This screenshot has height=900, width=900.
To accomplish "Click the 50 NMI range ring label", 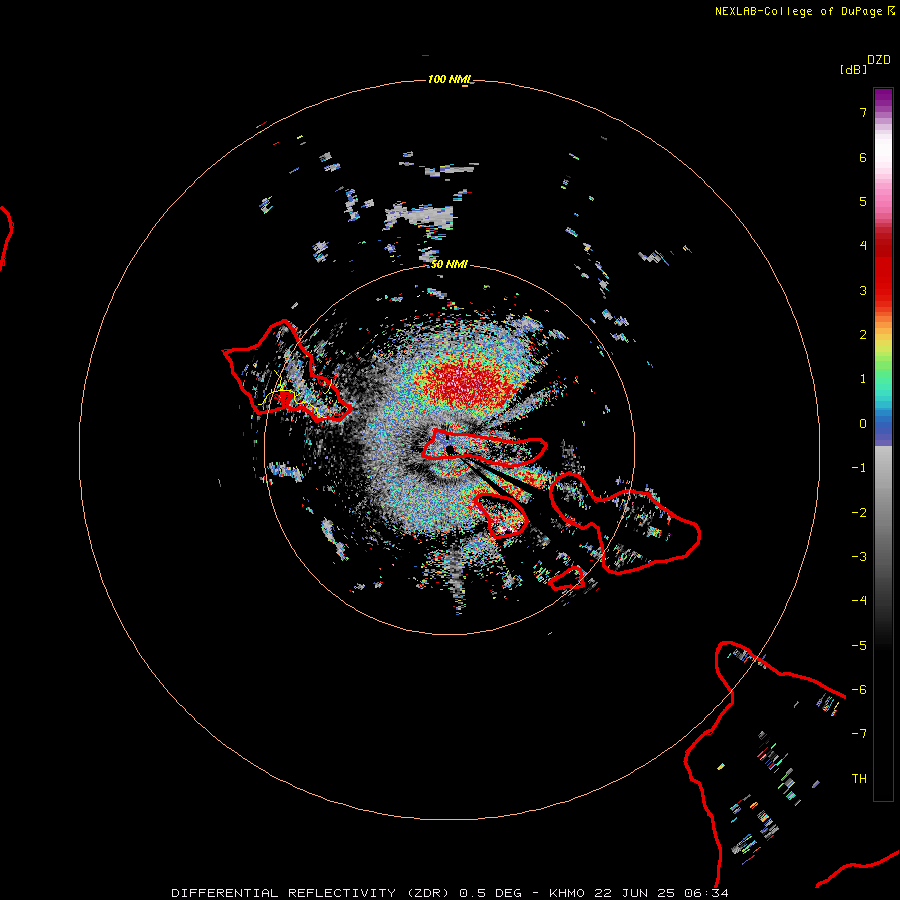I will pyautogui.click(x=449, y=264).
